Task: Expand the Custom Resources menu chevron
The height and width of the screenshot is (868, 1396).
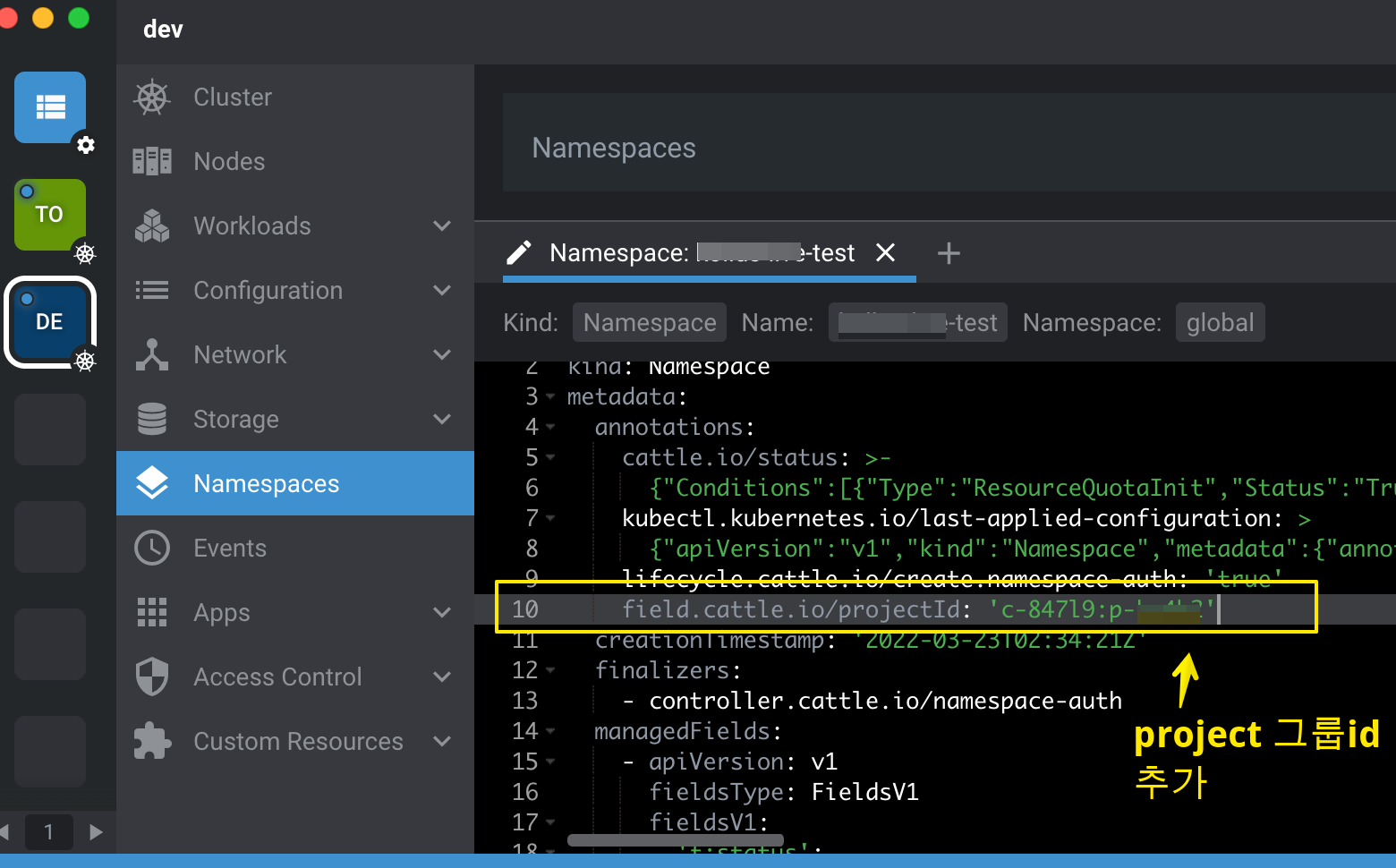Action: point(442,741)
